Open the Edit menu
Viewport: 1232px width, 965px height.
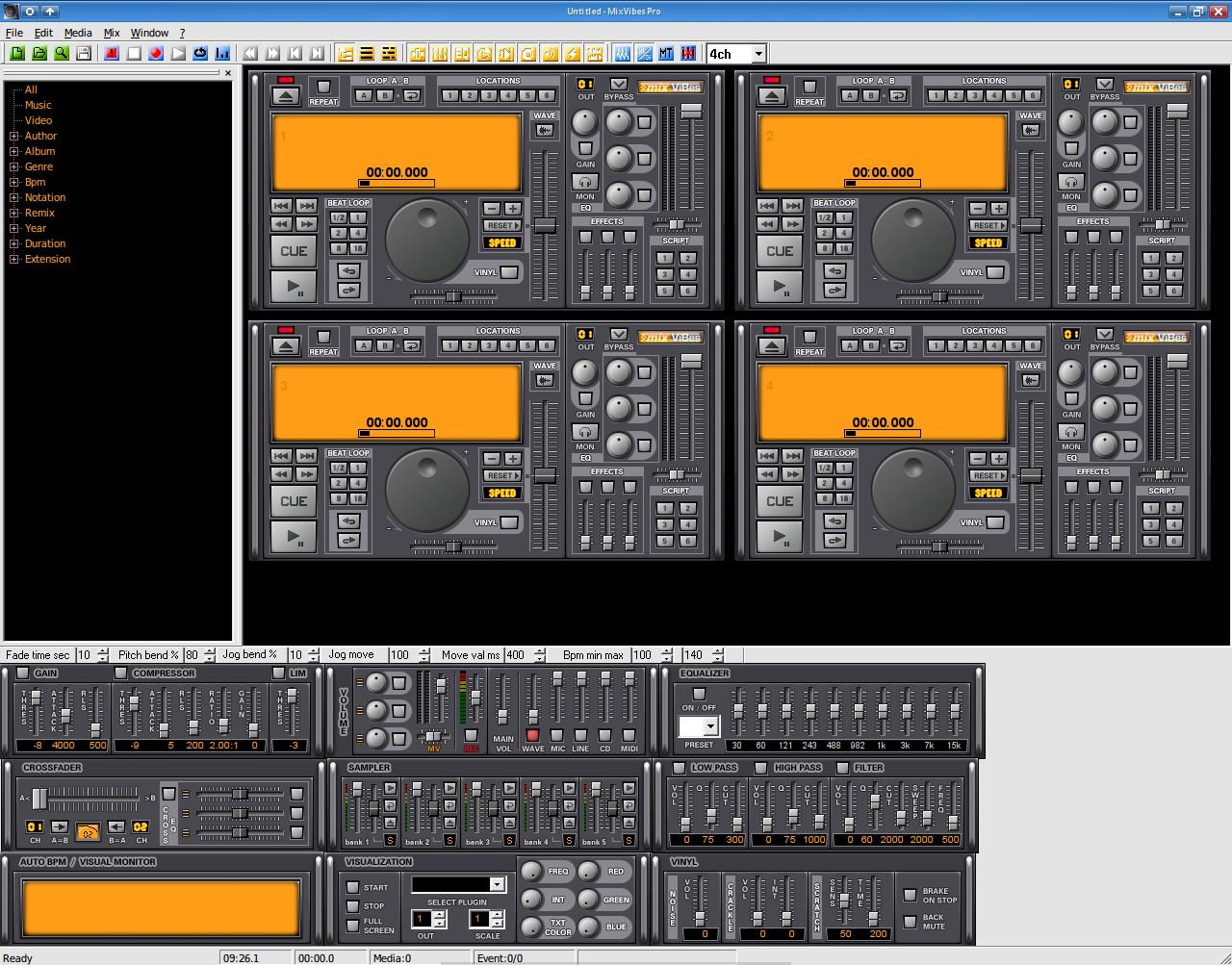(43, 33)
